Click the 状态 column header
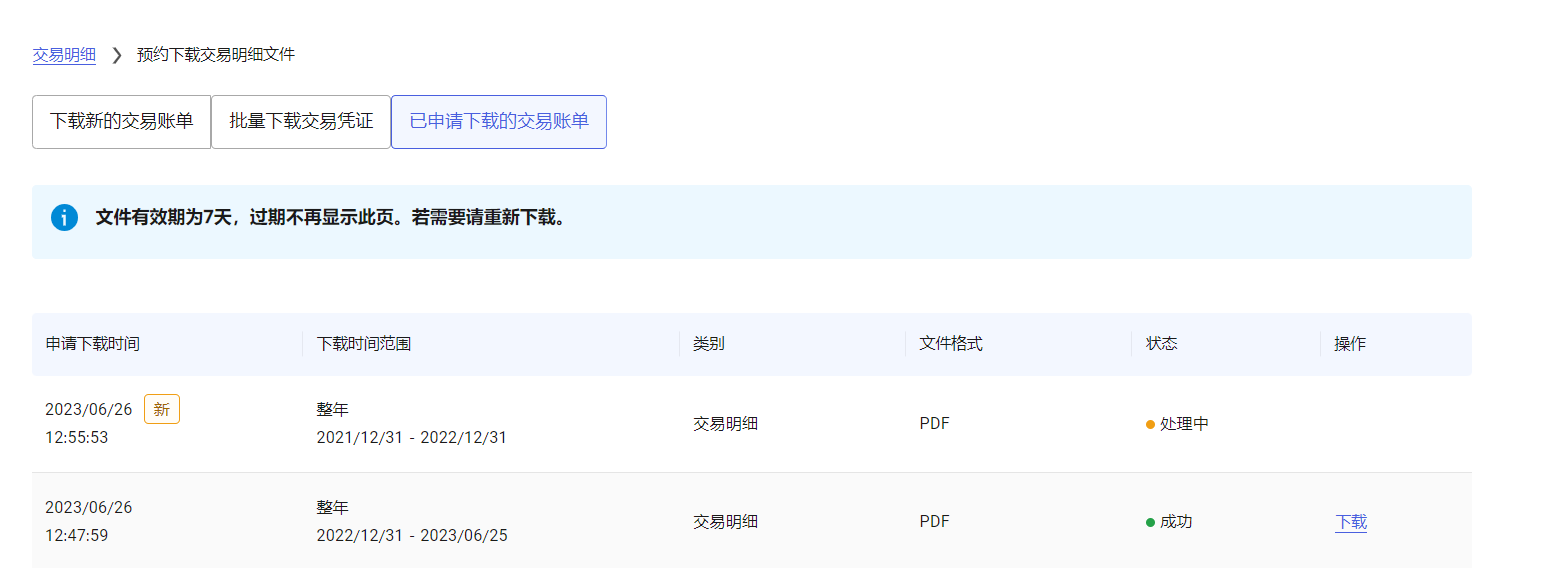The height and width of the screenshot is (568, 1566). pos(1161,344)
